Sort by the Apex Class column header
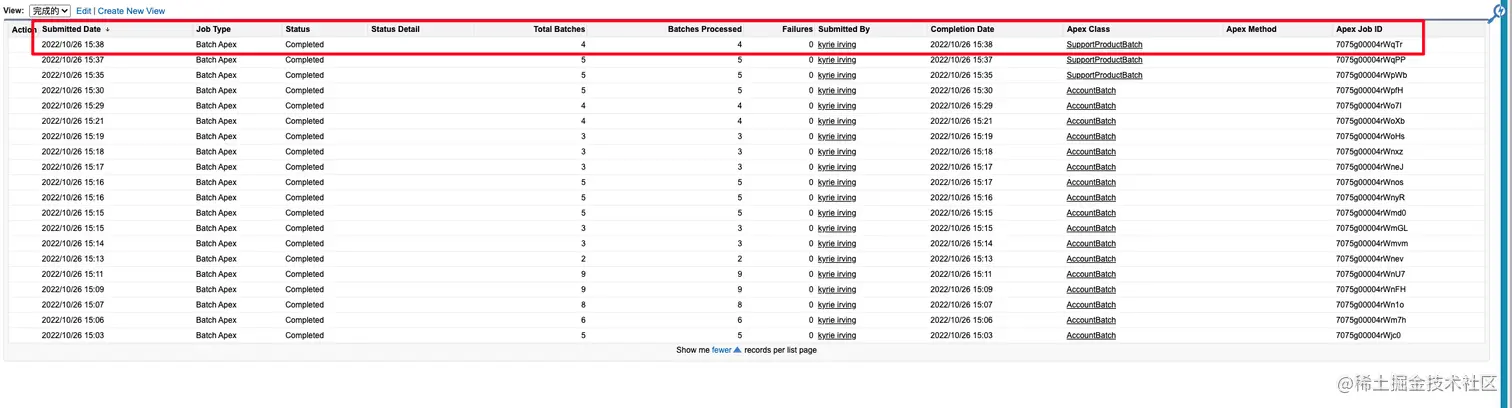 [x=1088, y=30]
